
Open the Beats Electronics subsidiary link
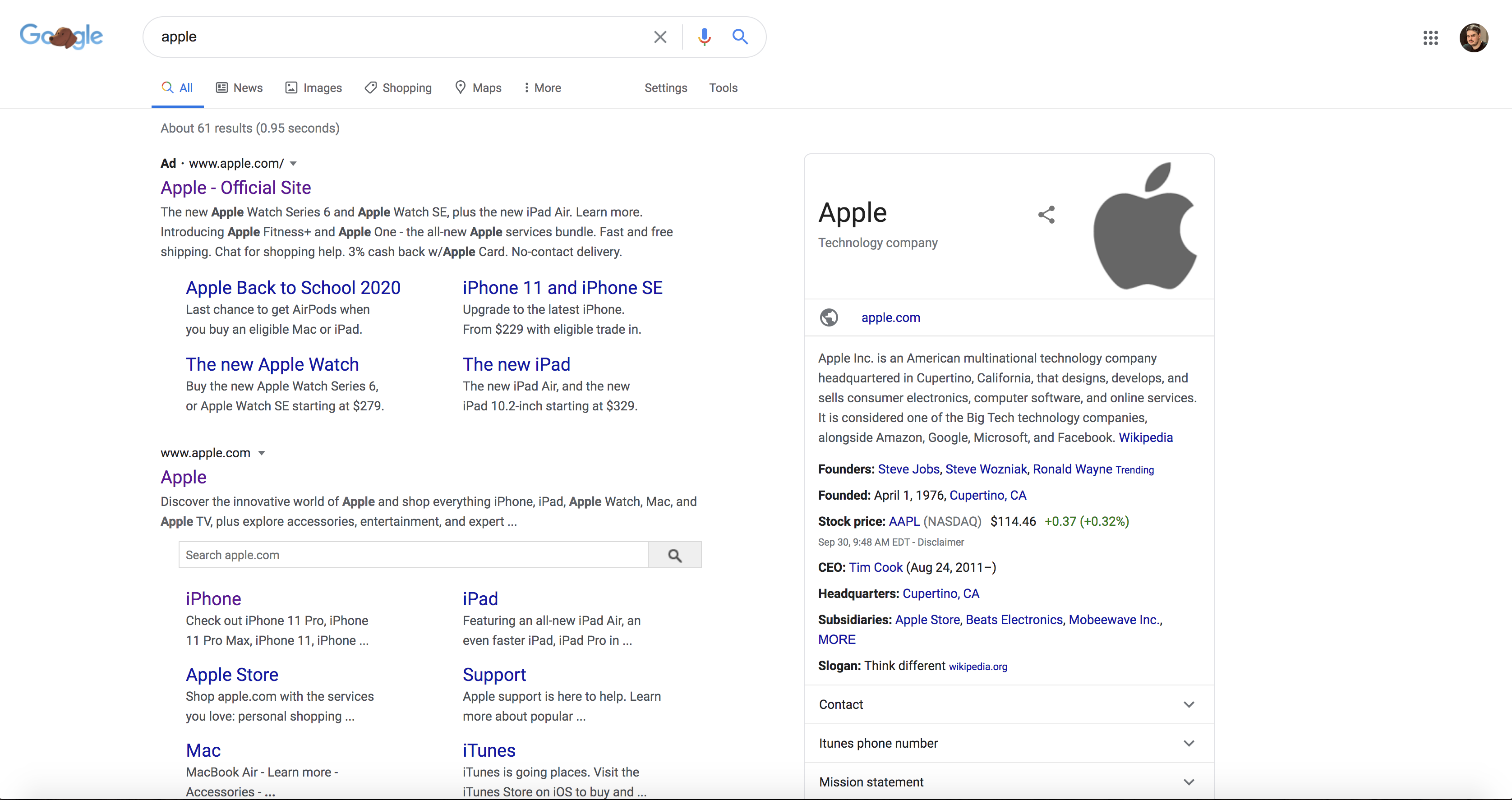point(1014,620)
